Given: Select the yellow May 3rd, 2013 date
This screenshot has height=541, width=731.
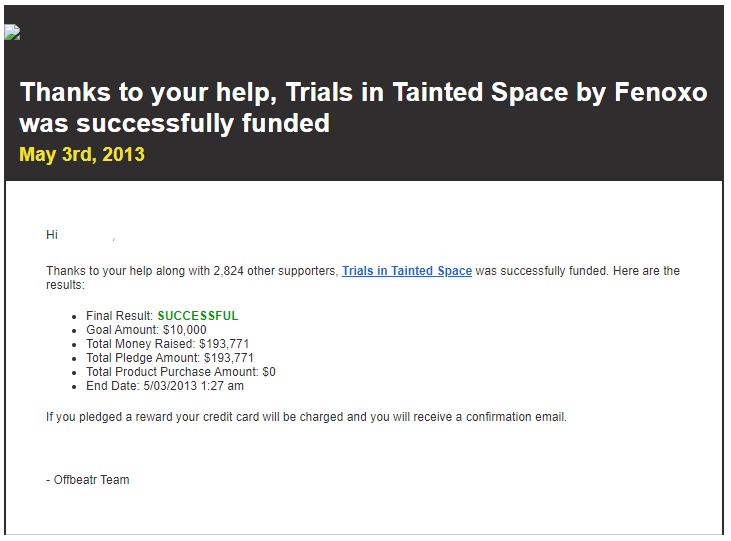Looking at the screenshot, I should pos(82,154).
